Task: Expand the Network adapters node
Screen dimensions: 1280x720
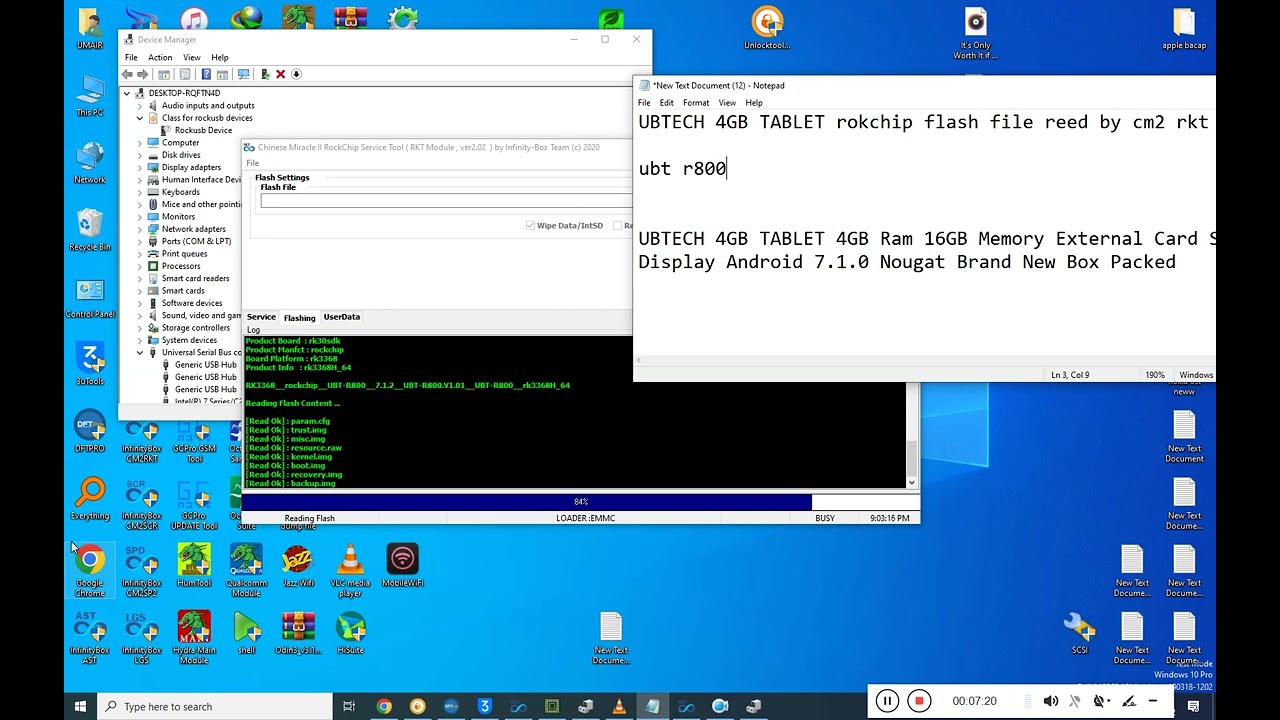Action: pos(140,229)
